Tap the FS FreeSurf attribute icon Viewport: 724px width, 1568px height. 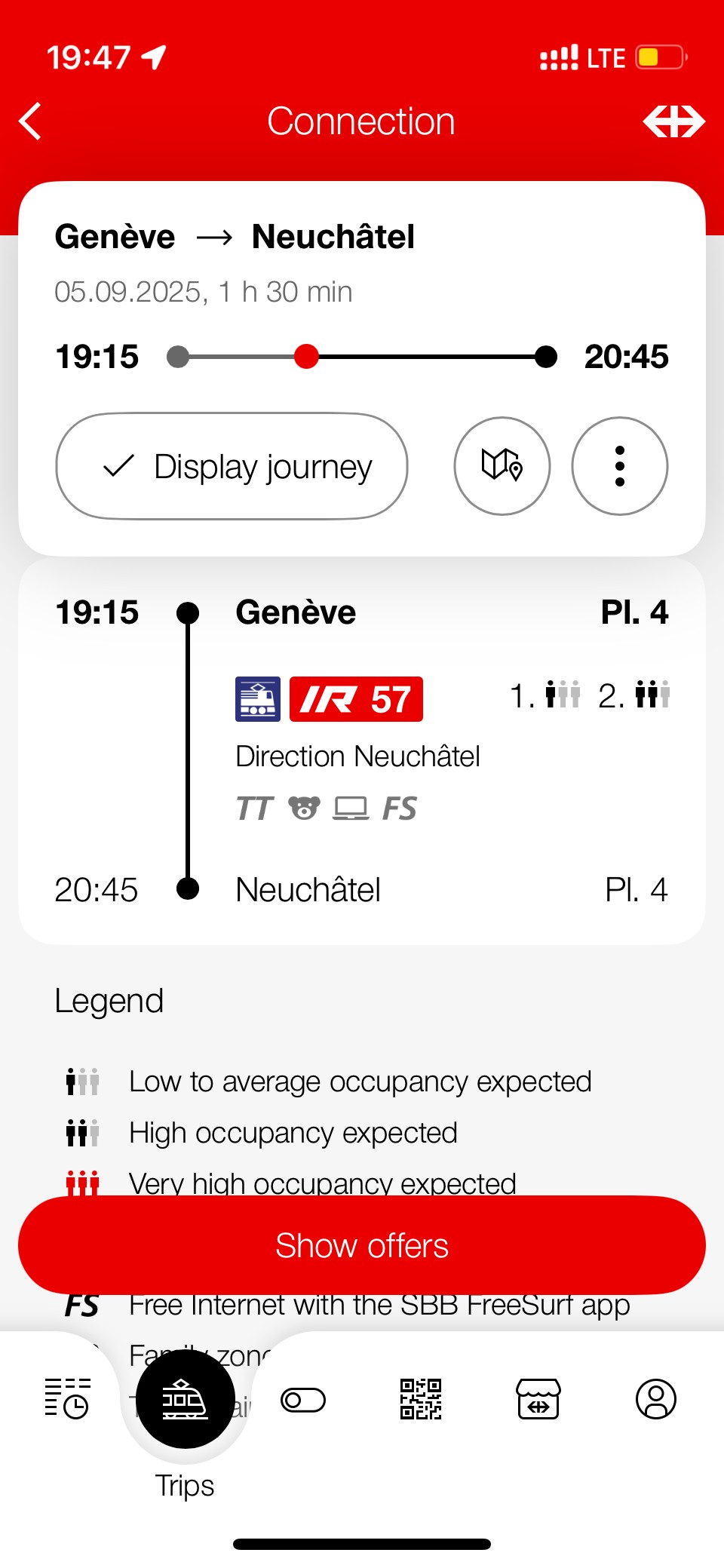click(x=399, y=809)
